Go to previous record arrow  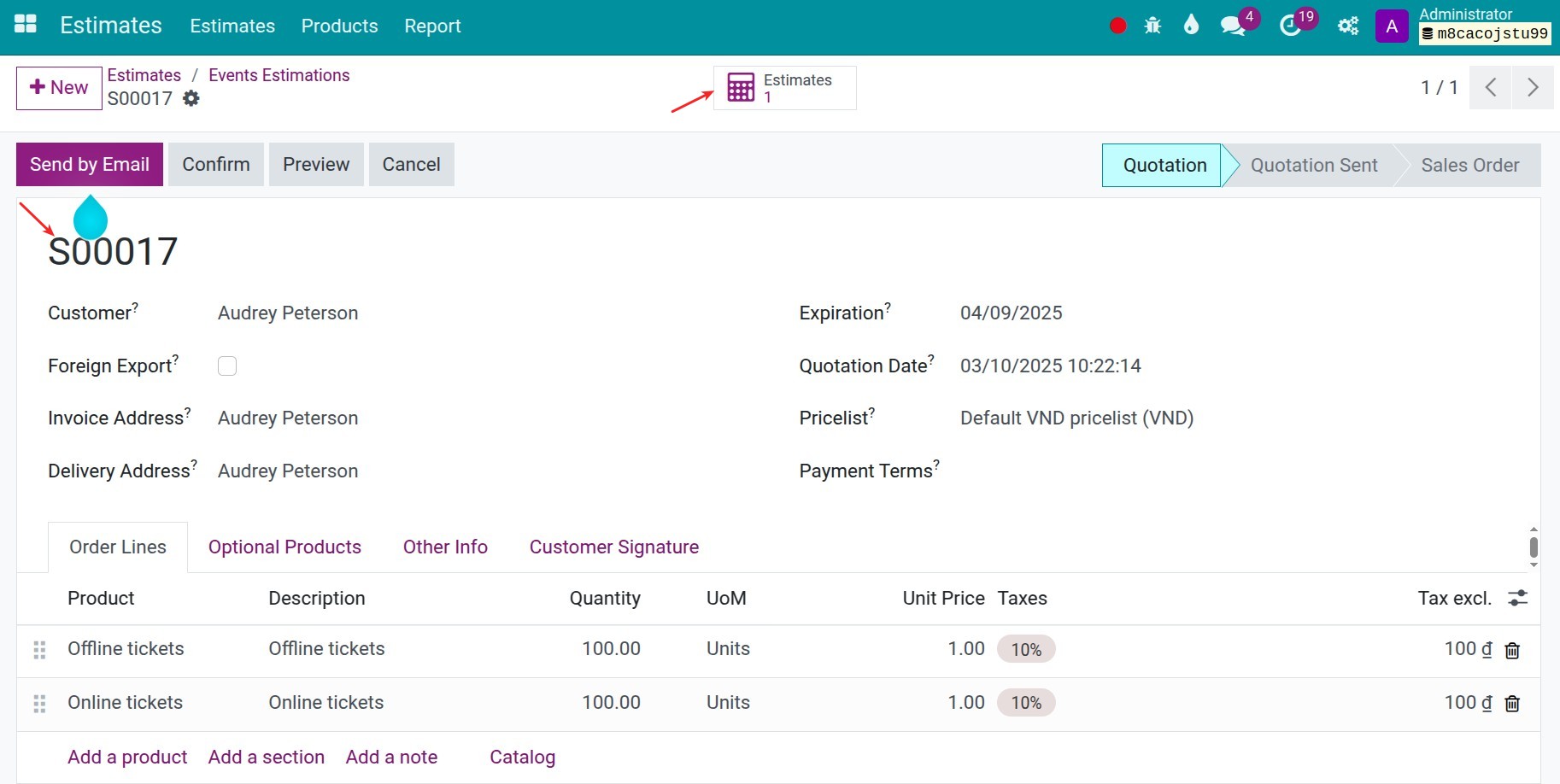click(x=1491, y=87)
